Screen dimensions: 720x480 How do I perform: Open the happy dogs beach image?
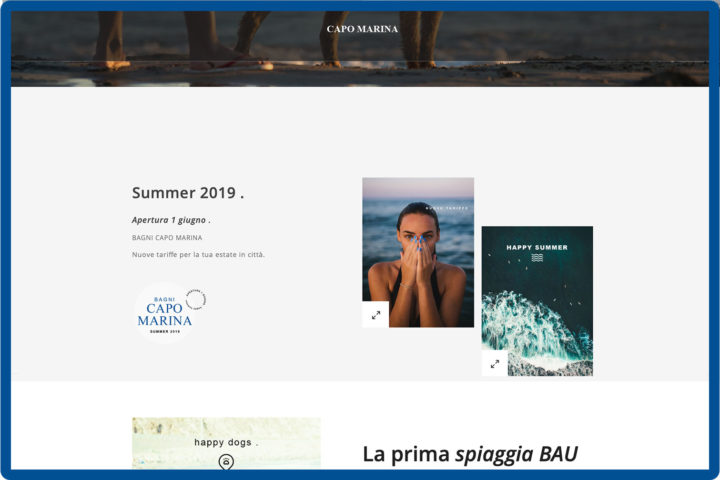coord(226,443)
